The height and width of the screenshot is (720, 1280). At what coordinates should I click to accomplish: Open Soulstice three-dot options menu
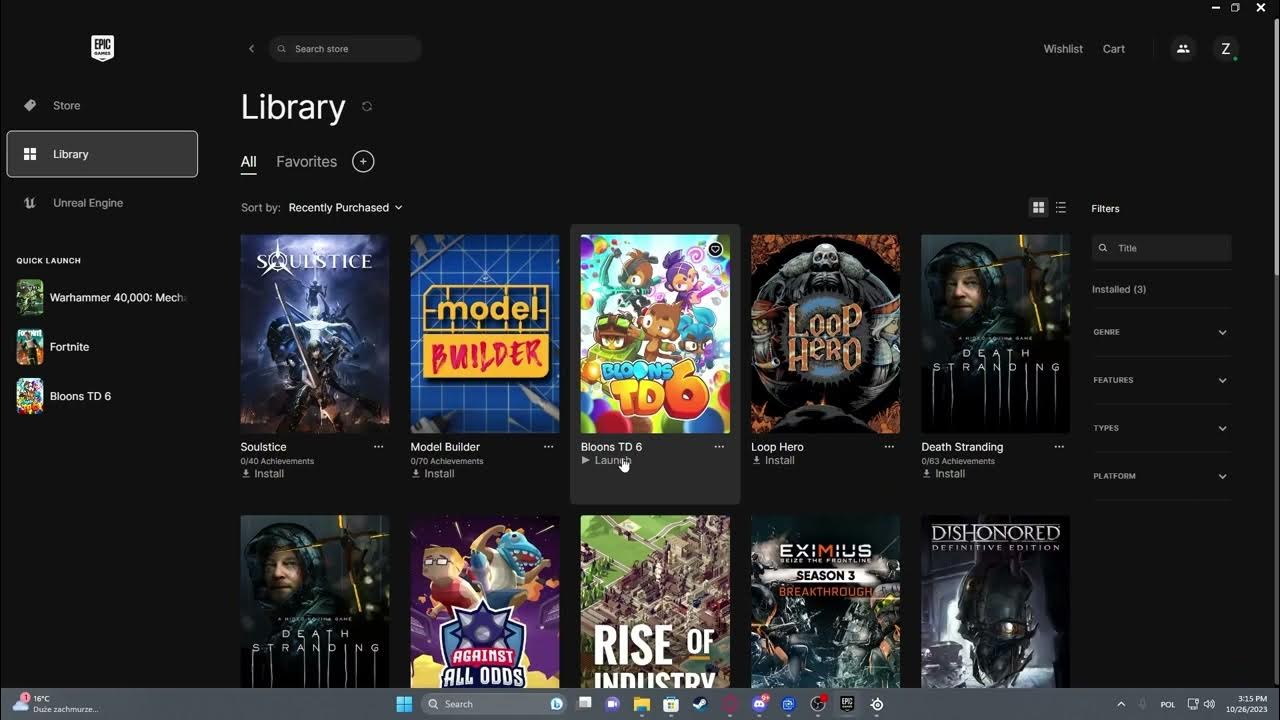coord(378,447)
